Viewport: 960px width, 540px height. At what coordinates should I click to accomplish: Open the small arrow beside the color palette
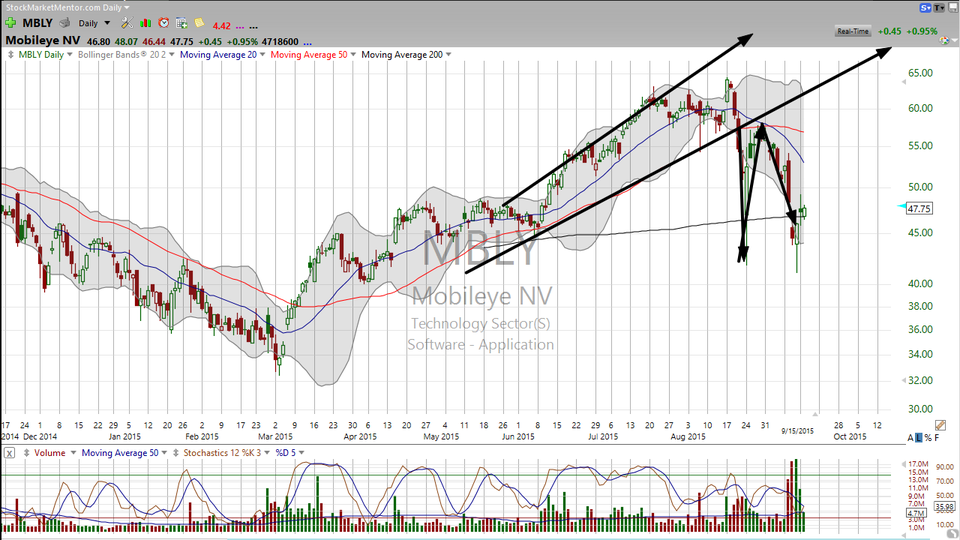(x=954, y=41)
